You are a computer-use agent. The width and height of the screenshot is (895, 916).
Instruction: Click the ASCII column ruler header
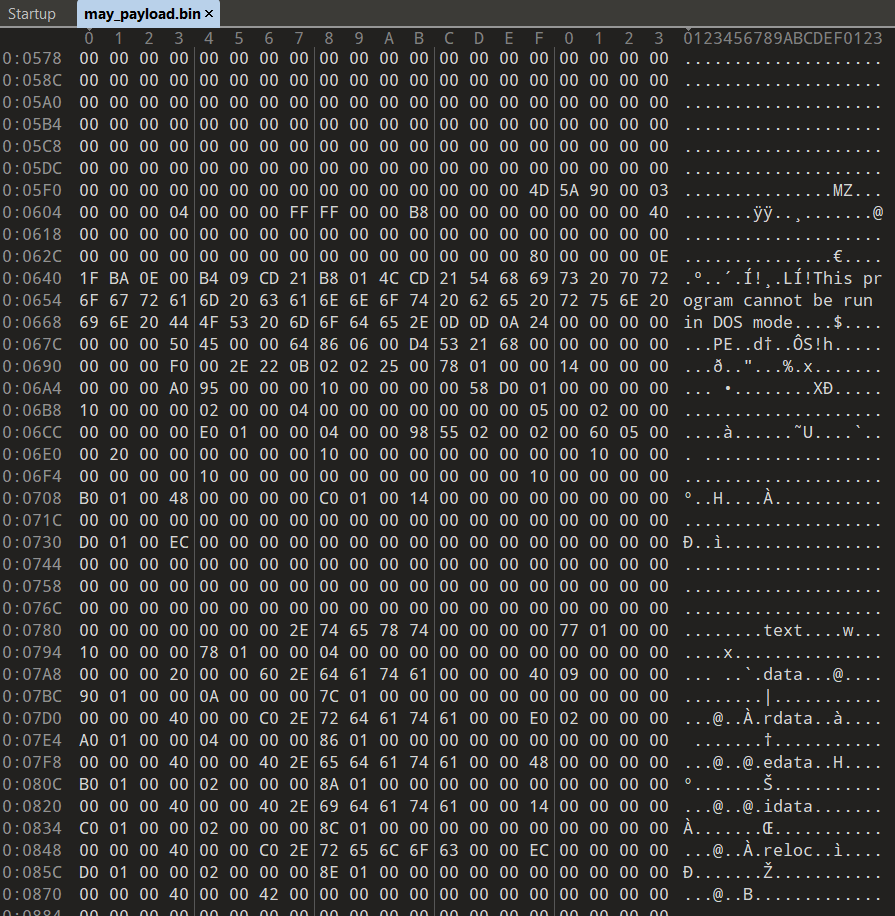(x=783, y=38)
